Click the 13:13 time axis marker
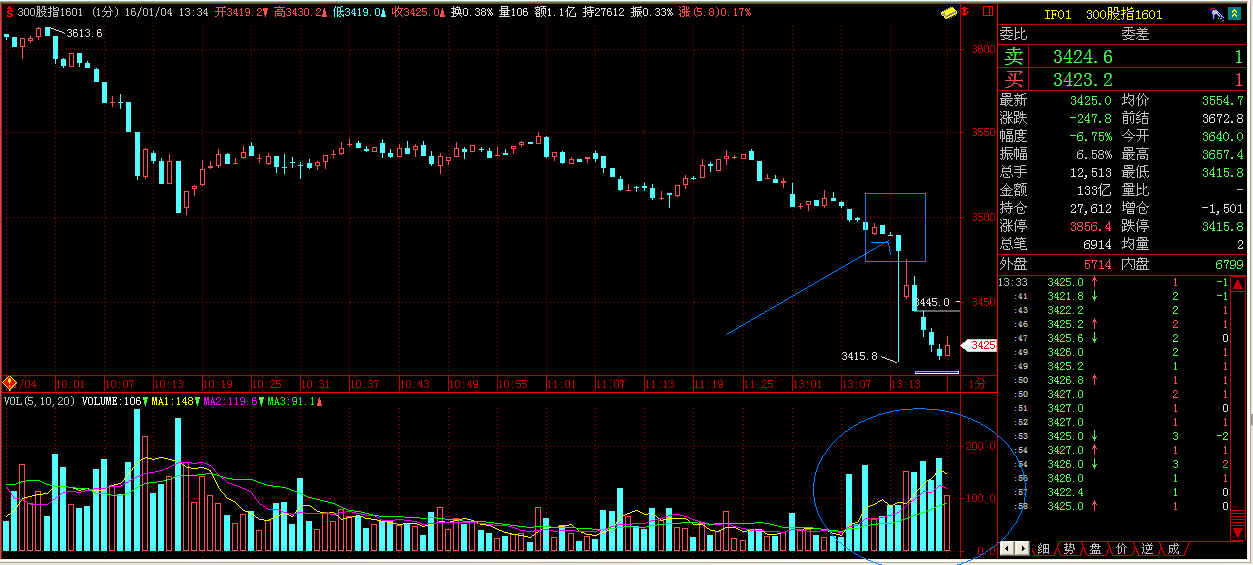The width and height of the screenshot is (1253, 565). coord(906,384)
